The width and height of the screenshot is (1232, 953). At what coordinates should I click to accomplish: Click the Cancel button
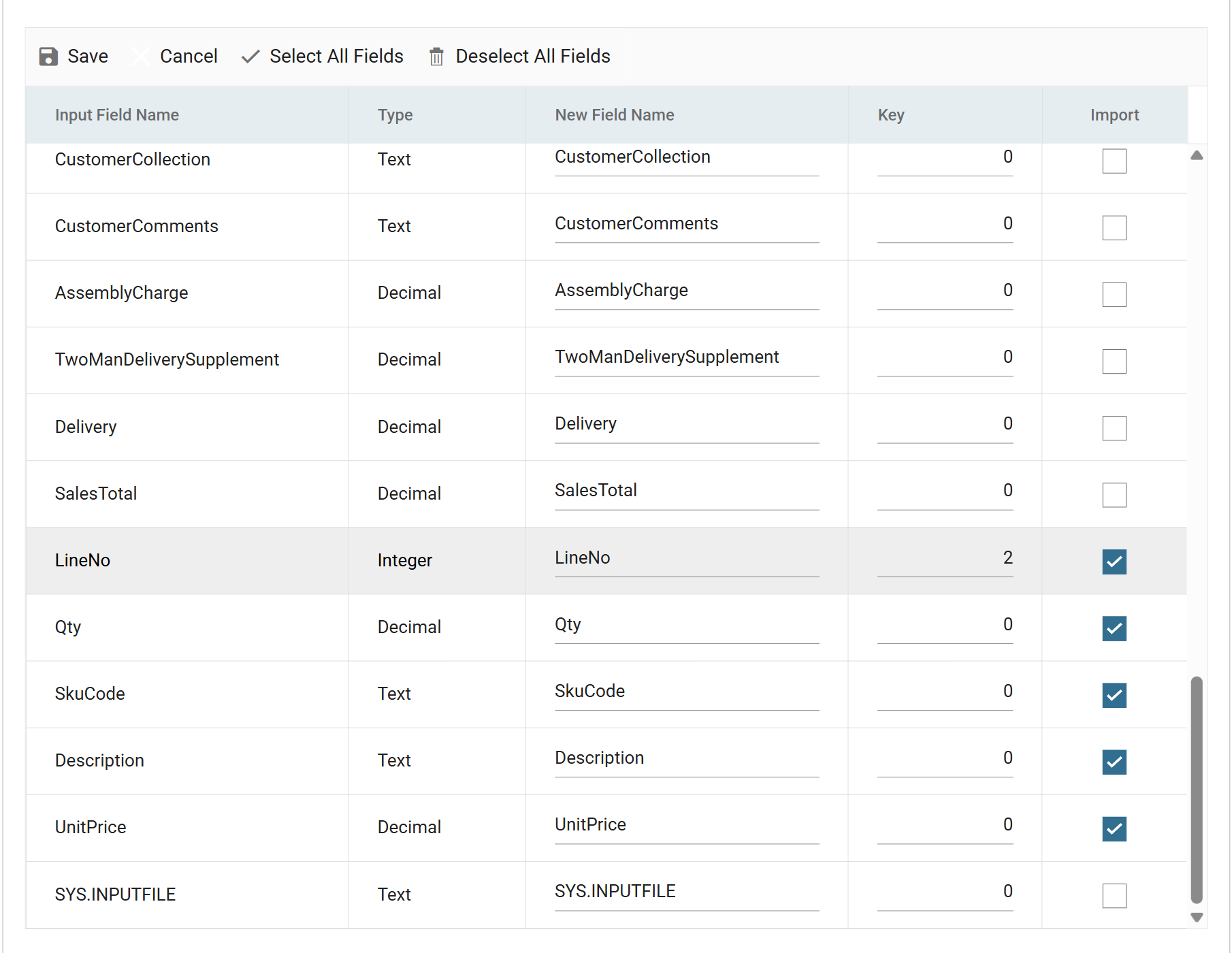175,56
